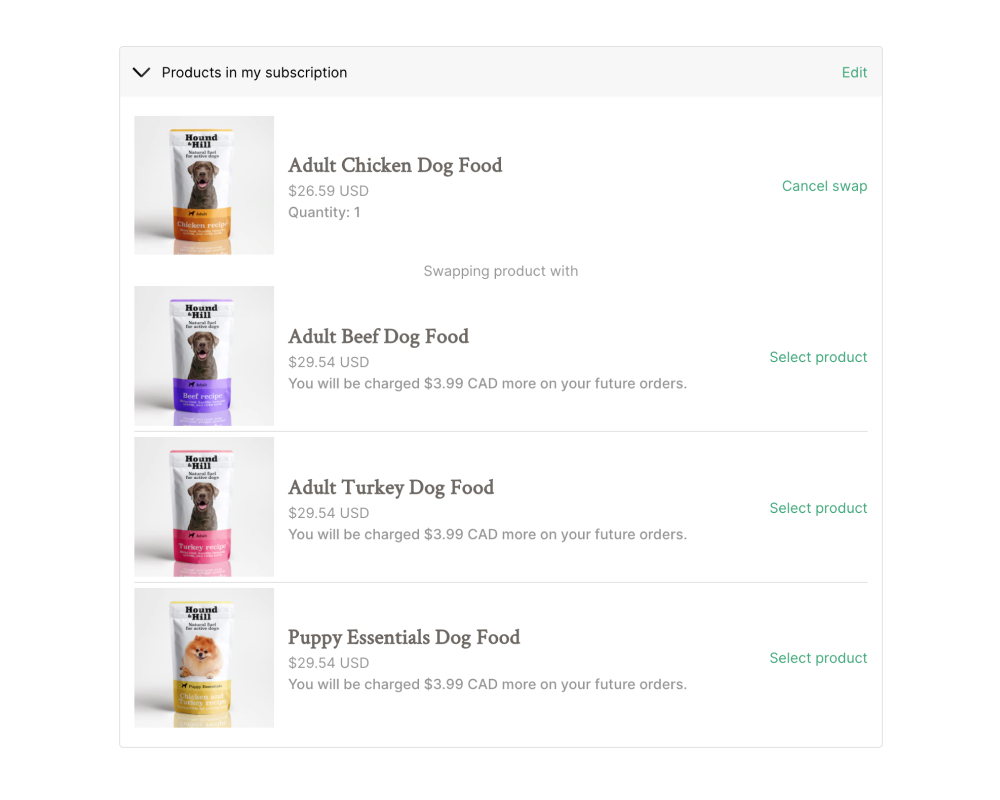The image size is (1000, 800).
Task: Open the Adult Turkey Dog Food image
Action: pos(204,507)
